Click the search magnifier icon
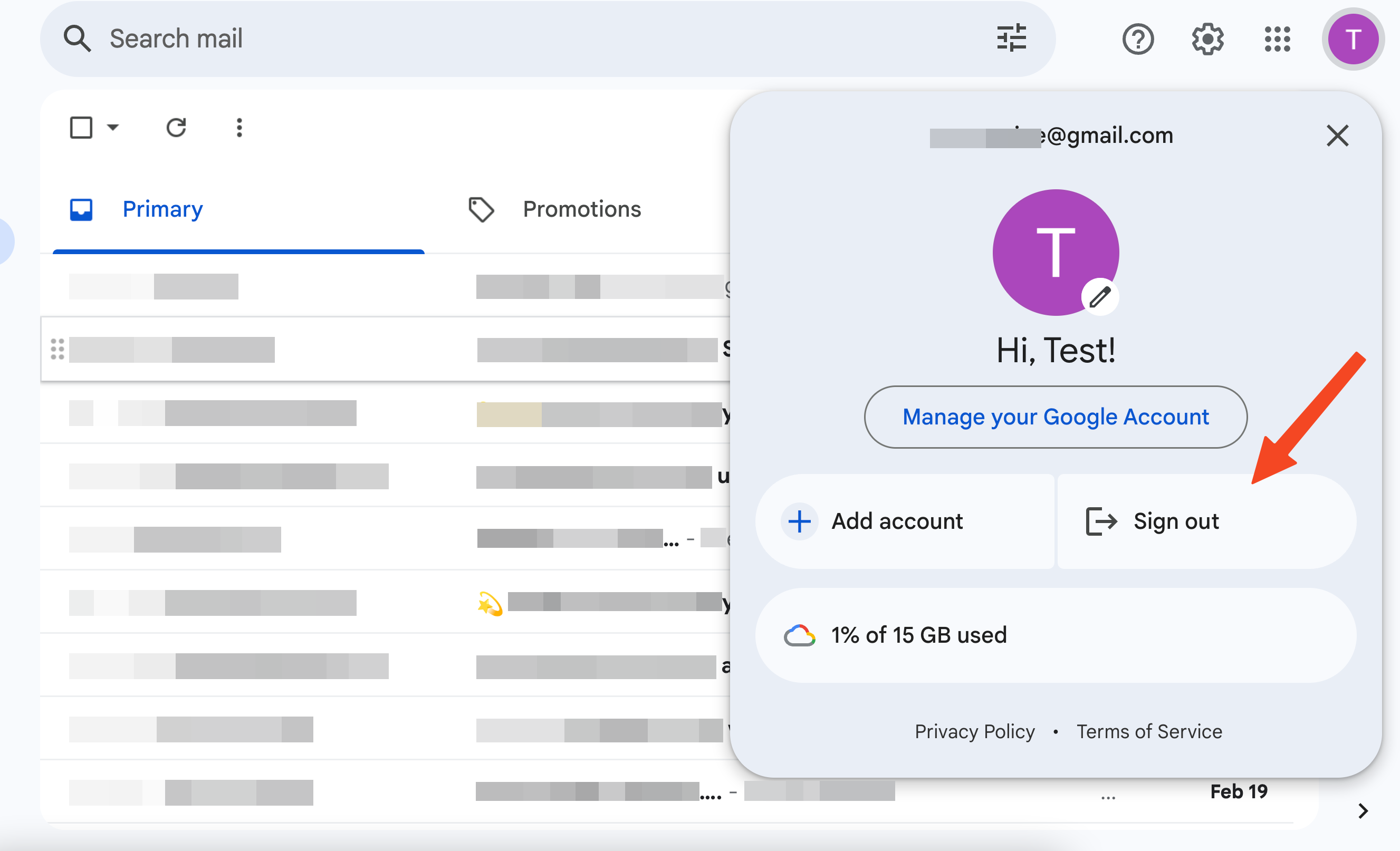This screenshot has height=851, width=1400. click(77, 38)
